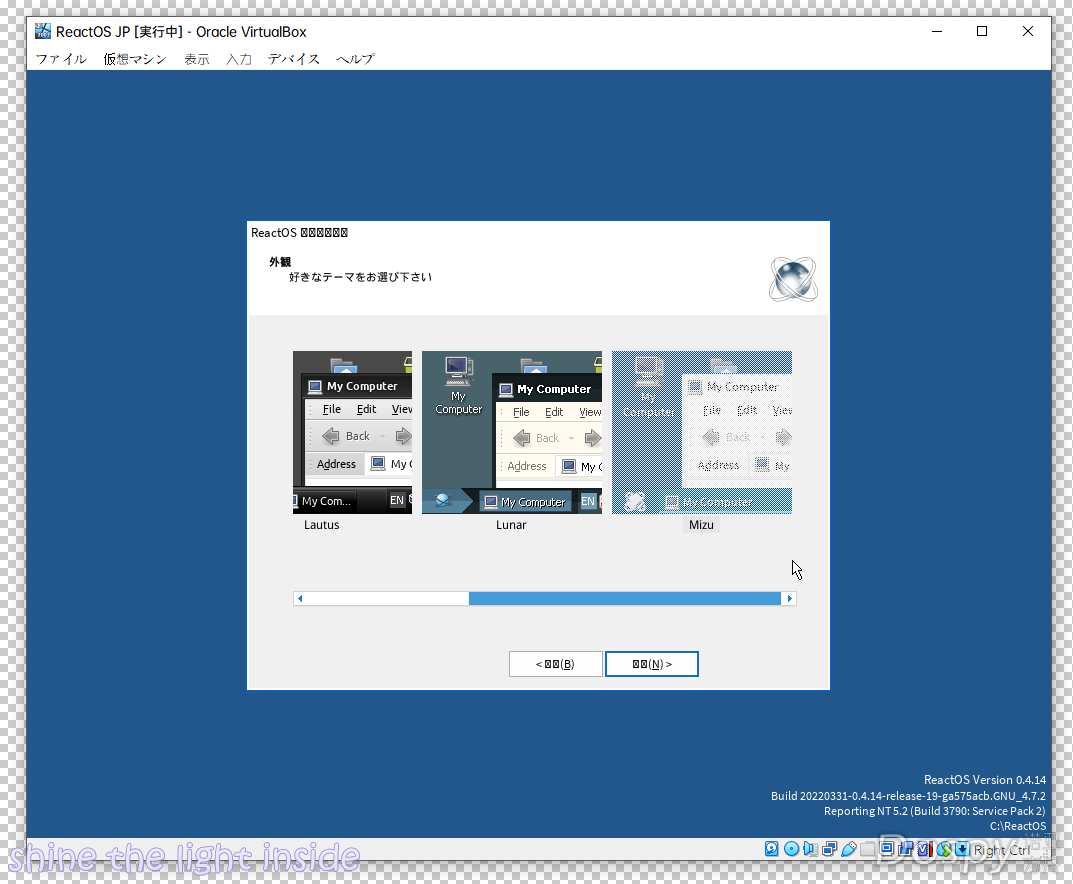Click the network adapters icon in status bar

click(x=829, y=849)
